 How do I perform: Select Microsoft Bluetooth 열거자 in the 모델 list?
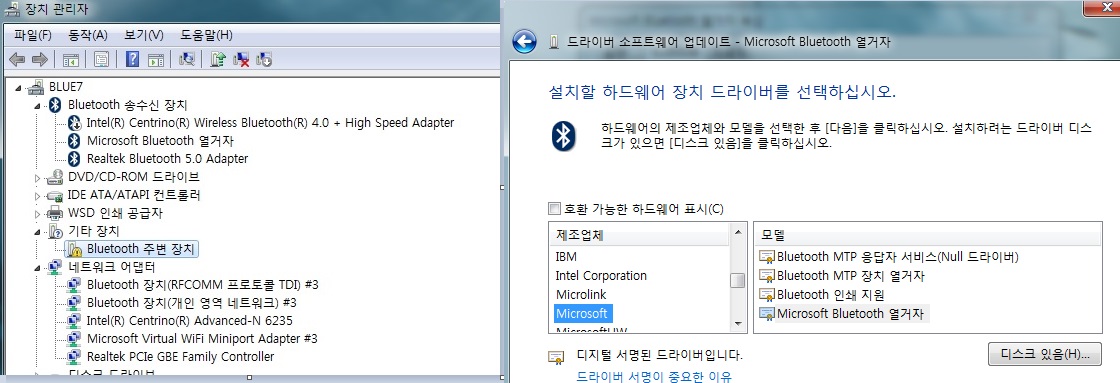click(850, 313)
